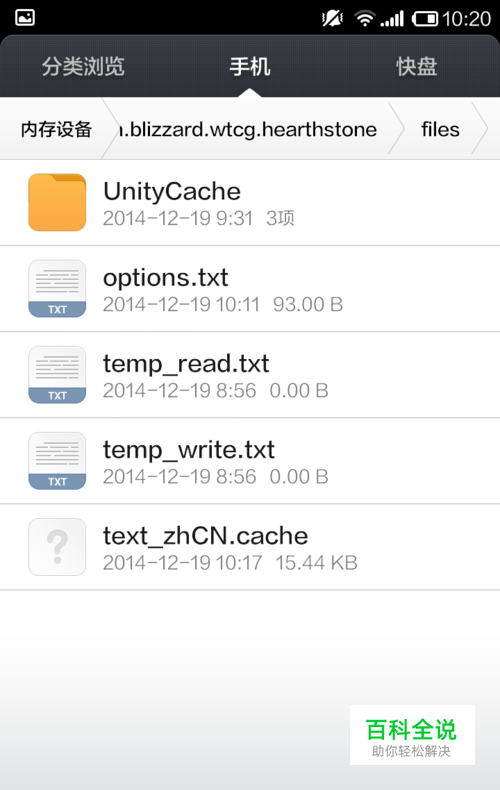Open the temp_write.txt list row

click(250, 461)
